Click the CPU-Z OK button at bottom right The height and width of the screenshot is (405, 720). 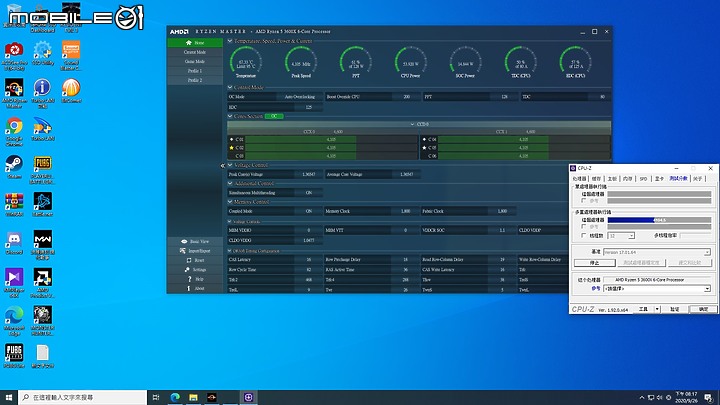point(703,309)
